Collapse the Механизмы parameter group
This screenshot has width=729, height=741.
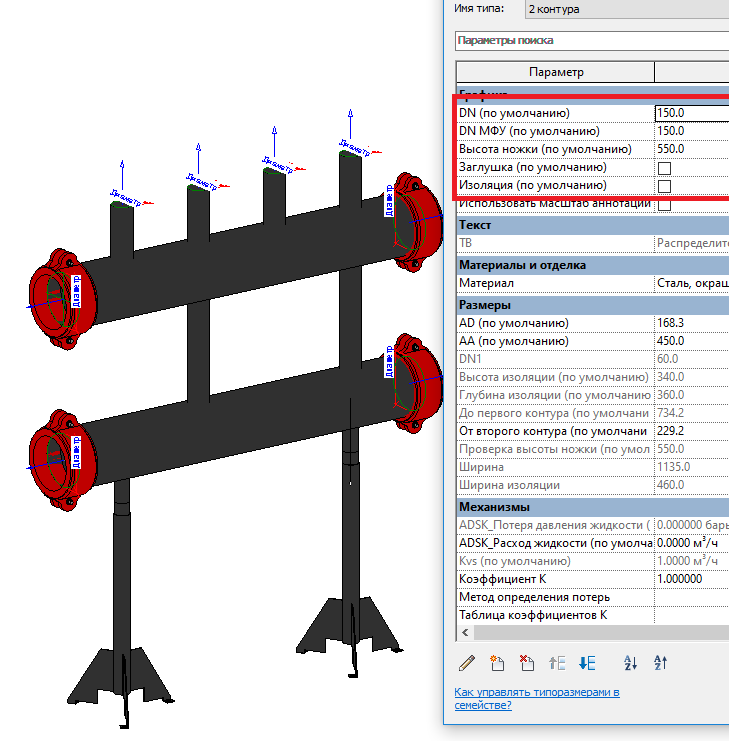pos(495,507)
